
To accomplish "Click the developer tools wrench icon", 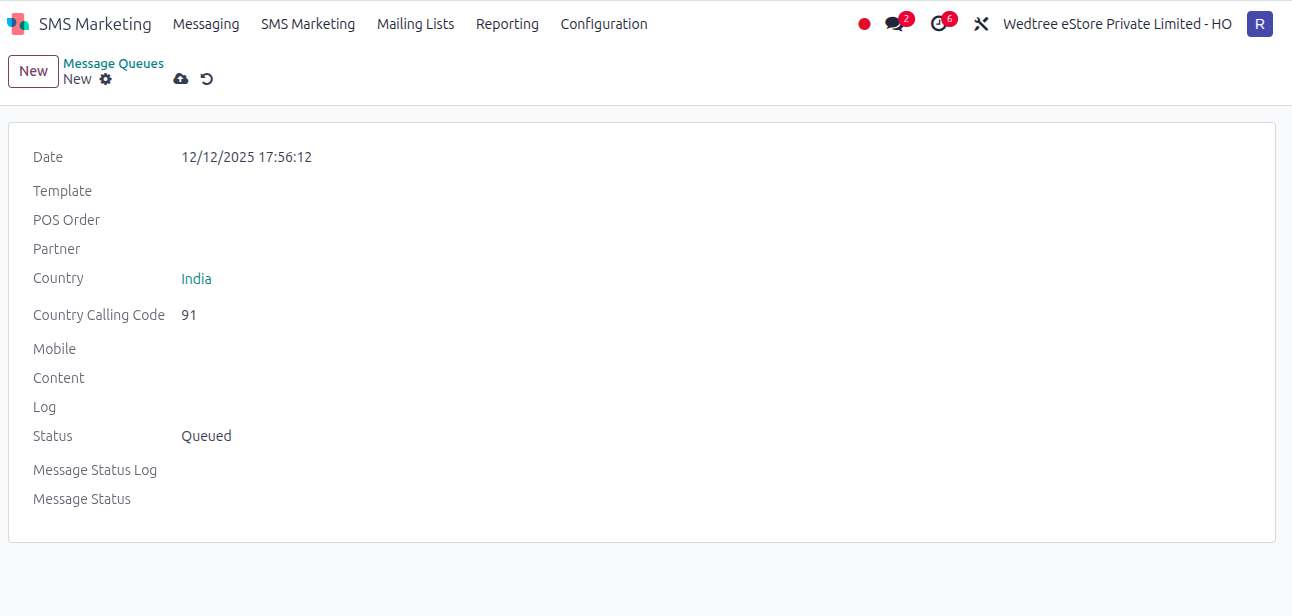I will click(981, 23).
